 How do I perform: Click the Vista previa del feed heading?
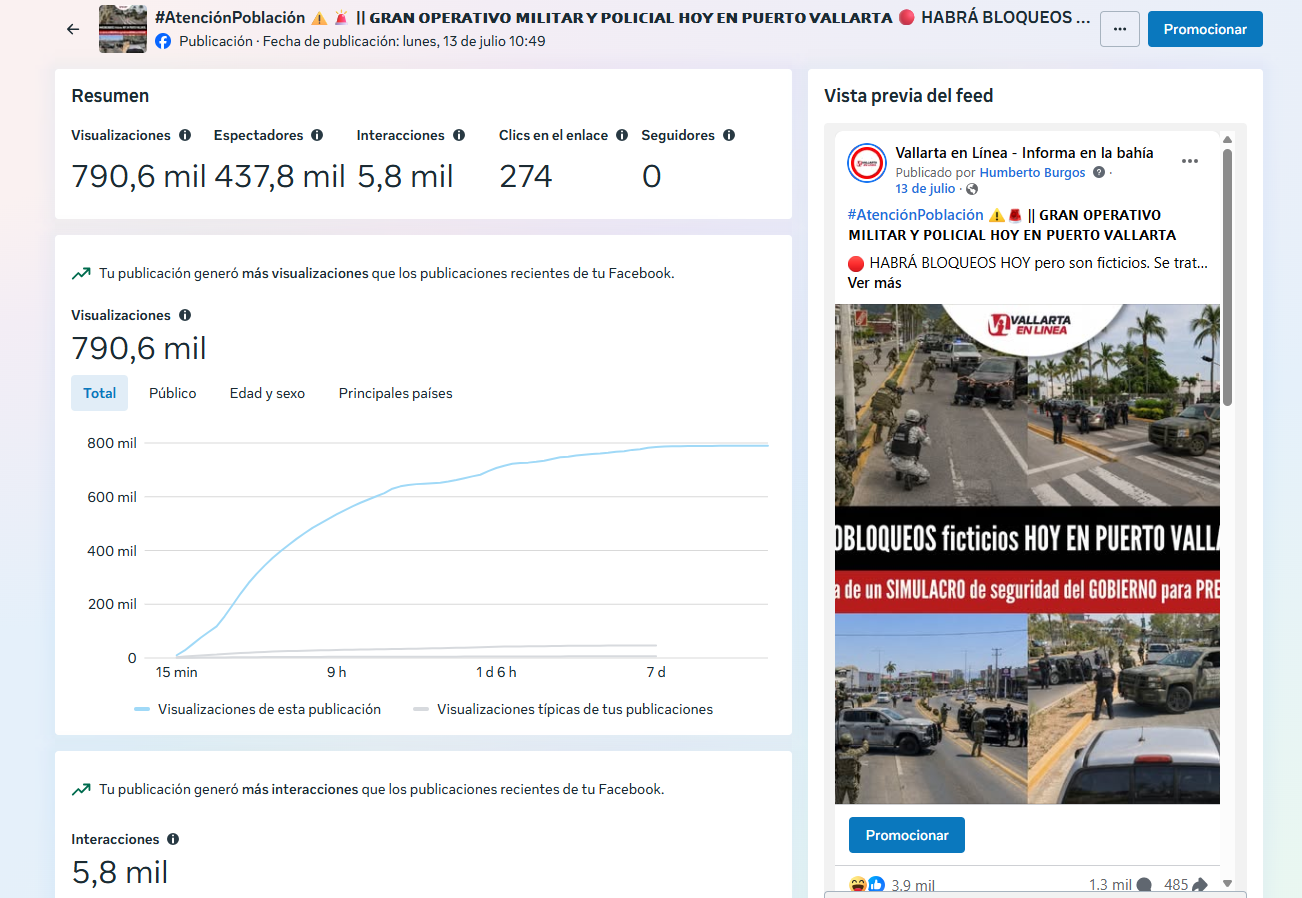(x=909, y=96)
